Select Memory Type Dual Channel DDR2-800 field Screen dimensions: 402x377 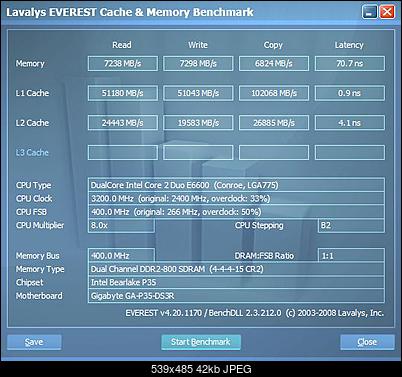pyautogui.click(x=236, y=269)
